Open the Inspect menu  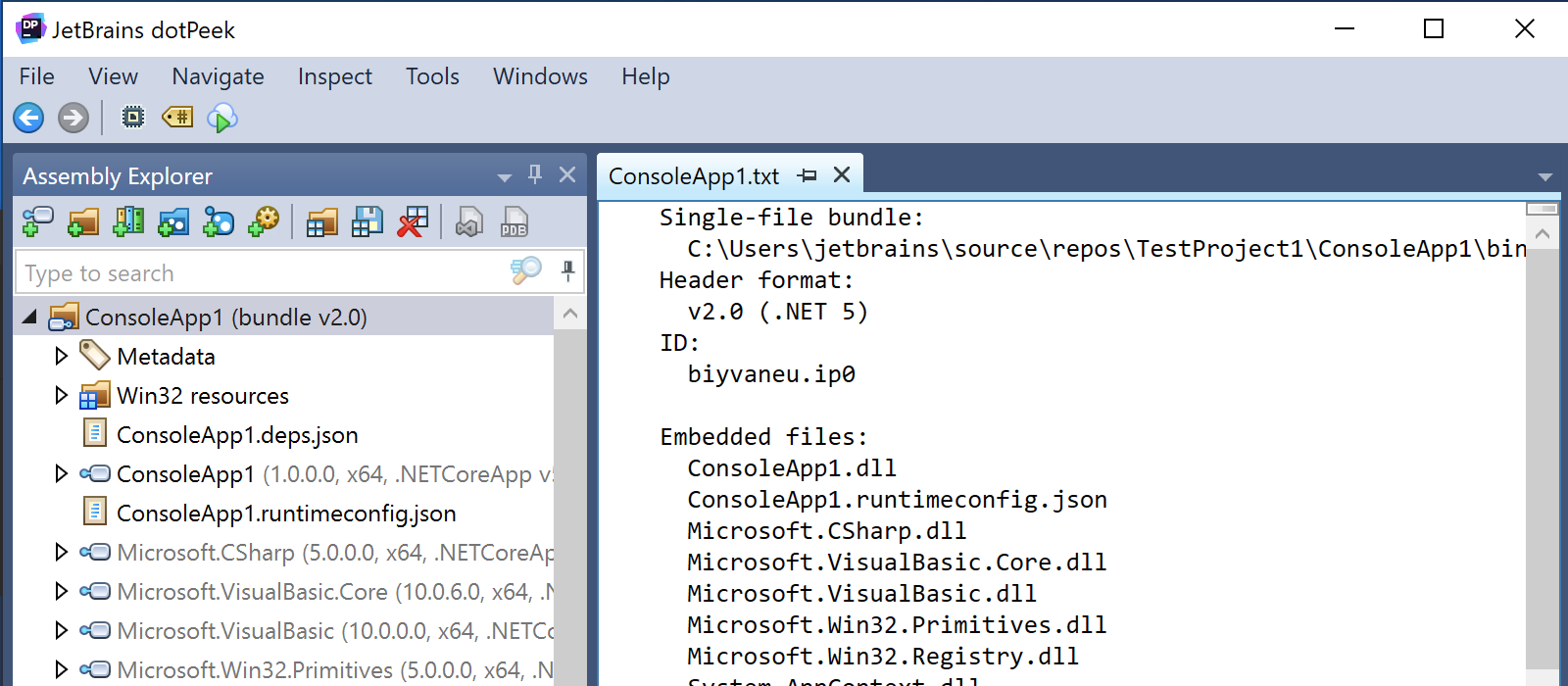(335, 76)
